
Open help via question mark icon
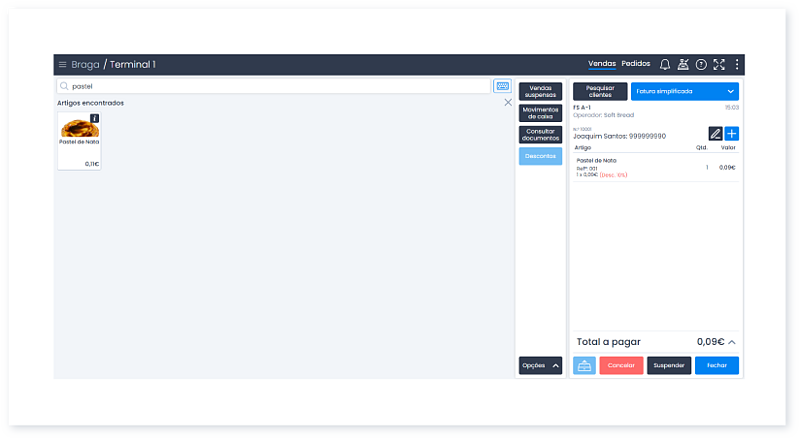(701, 65)
